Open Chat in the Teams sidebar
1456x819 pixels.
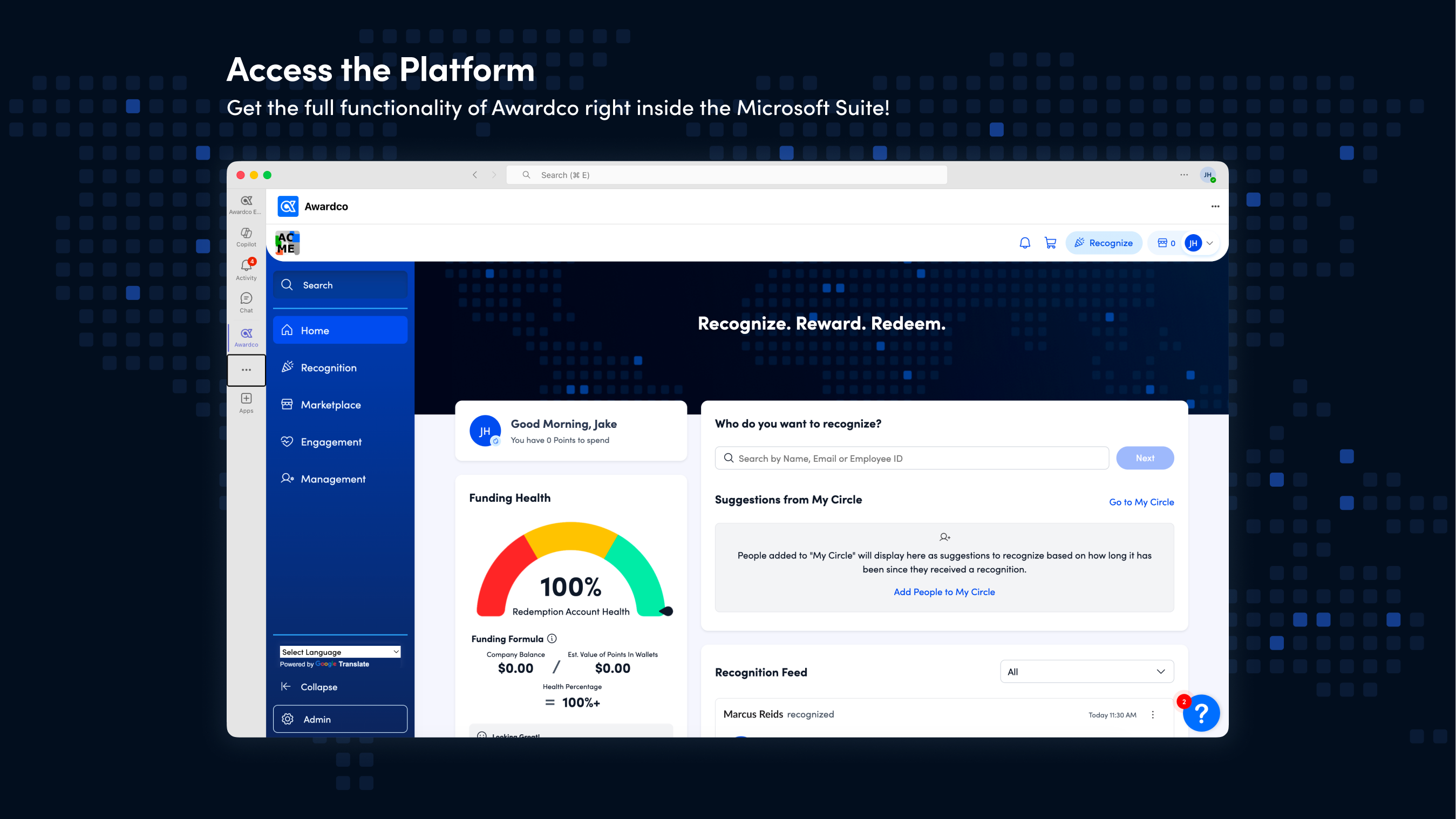(x=246, y=302)
